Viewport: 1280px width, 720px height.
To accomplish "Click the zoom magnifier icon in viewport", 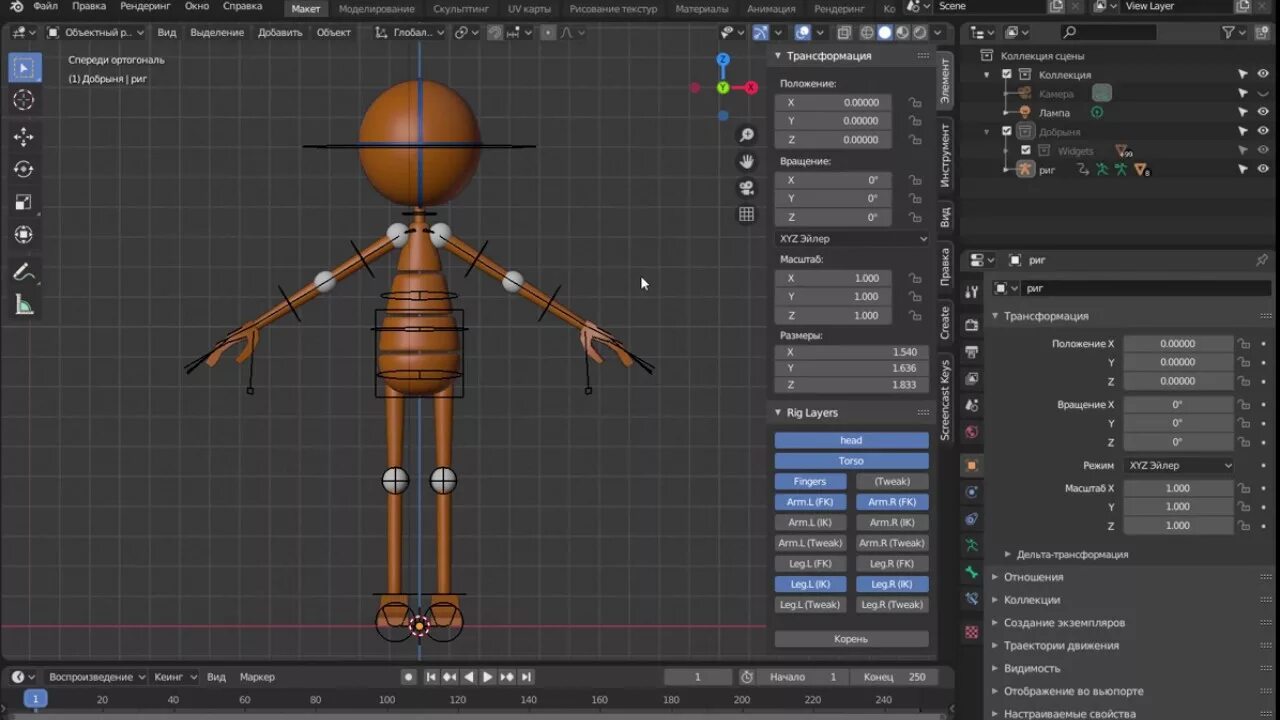I will tap(746, 135).
